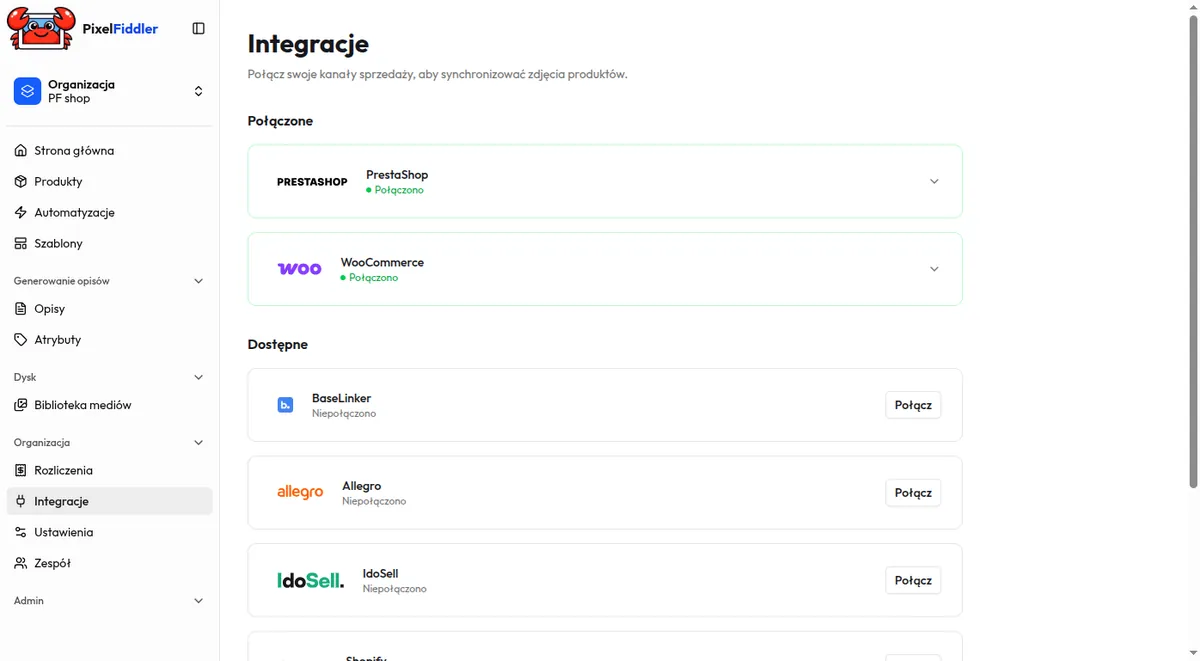Click PrestaShop's green Połączono status
The width and height of the screenshot is (1200, 661).
point(395,190)
